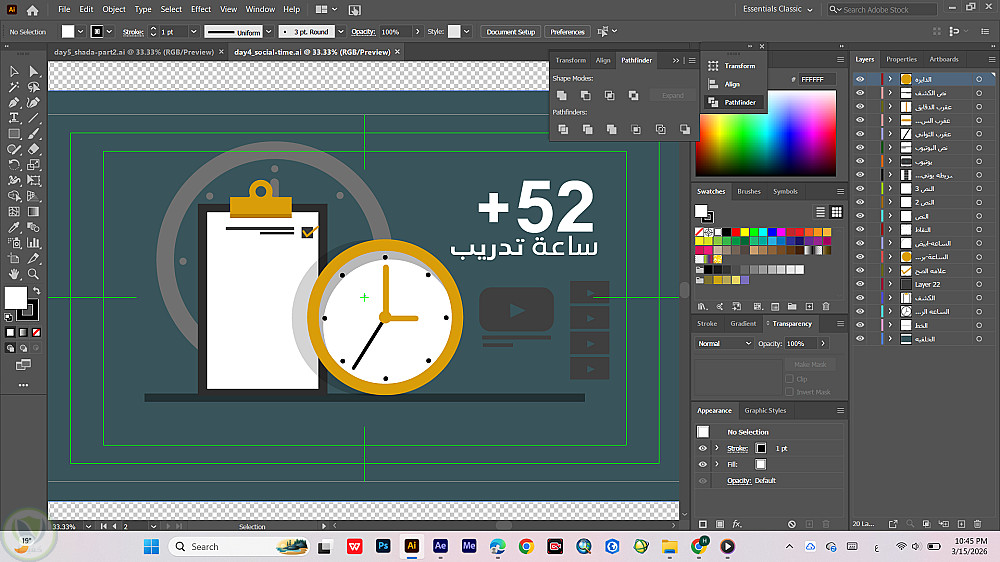Viewport: 1000px width, 562px height.
Task: Add new effect via fx icon
Action: click(x=737, y=524)
